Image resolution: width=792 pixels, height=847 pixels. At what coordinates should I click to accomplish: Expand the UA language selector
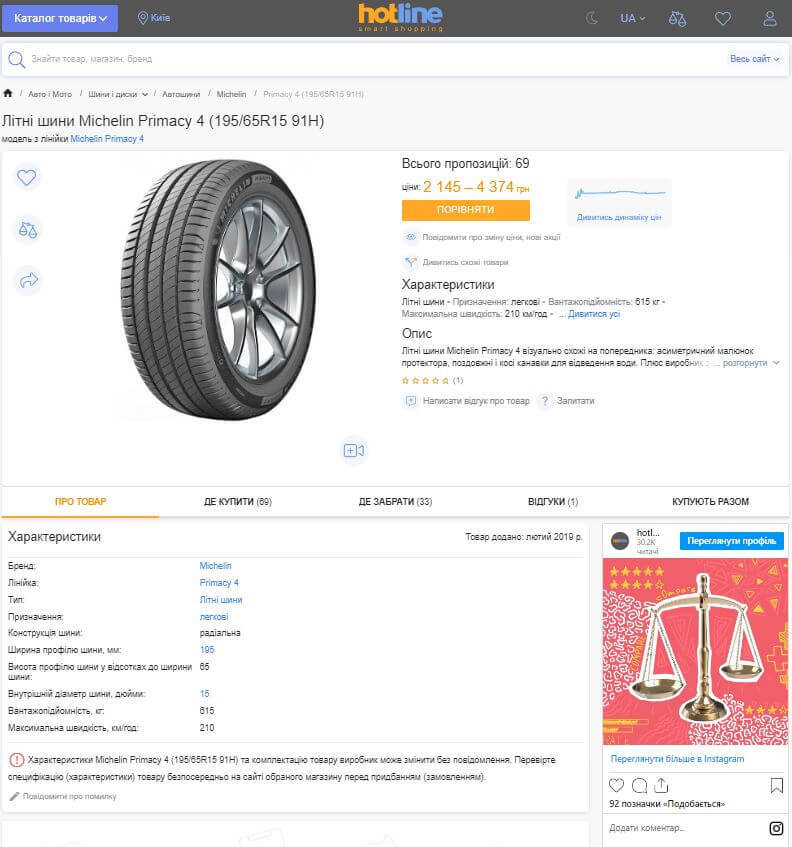pos(633,18)
